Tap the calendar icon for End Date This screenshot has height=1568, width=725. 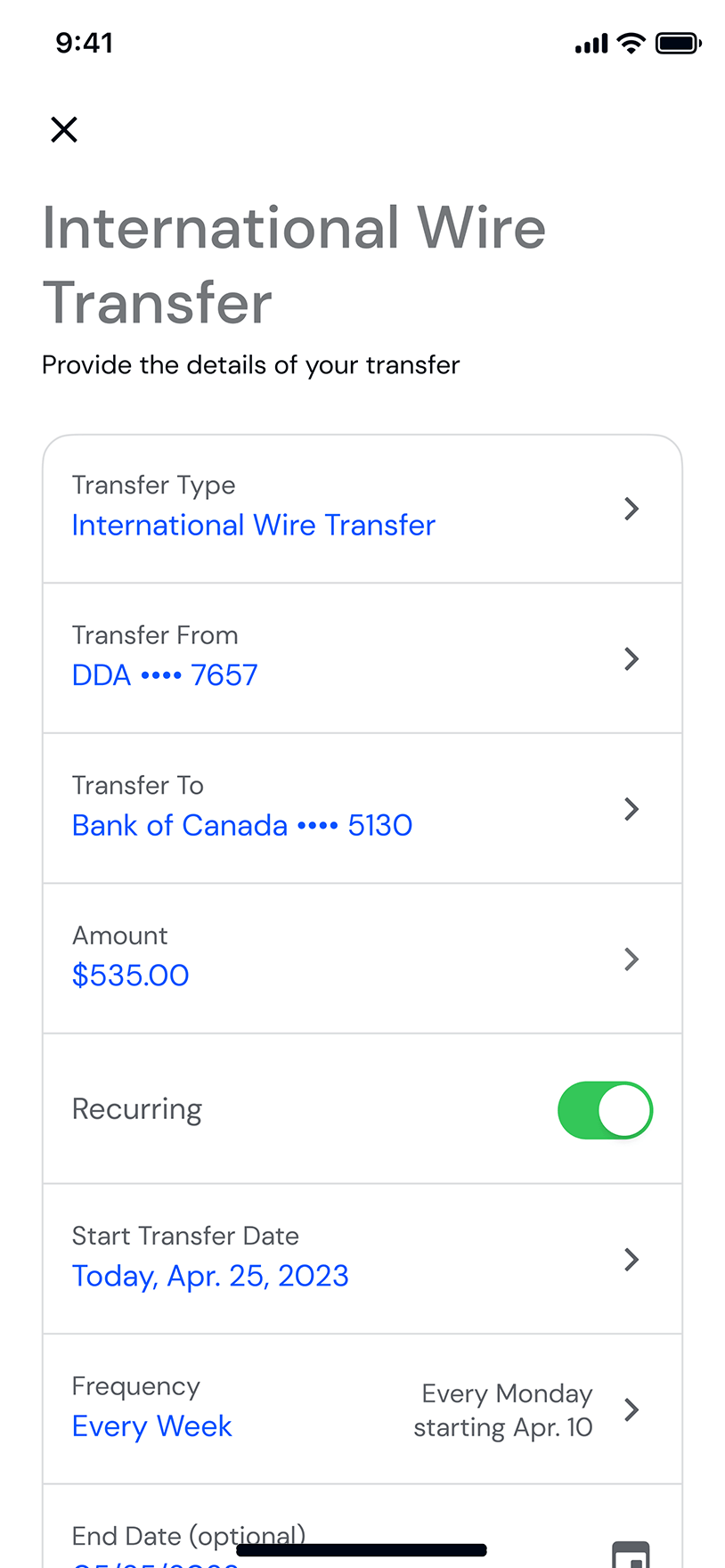point(631,1553)
